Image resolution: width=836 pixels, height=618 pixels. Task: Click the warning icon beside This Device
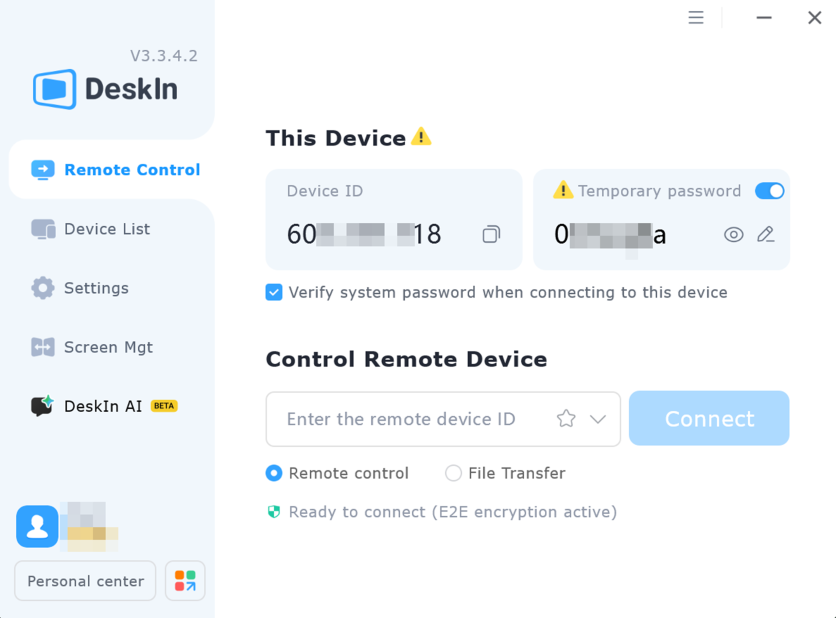pos(421,137)
